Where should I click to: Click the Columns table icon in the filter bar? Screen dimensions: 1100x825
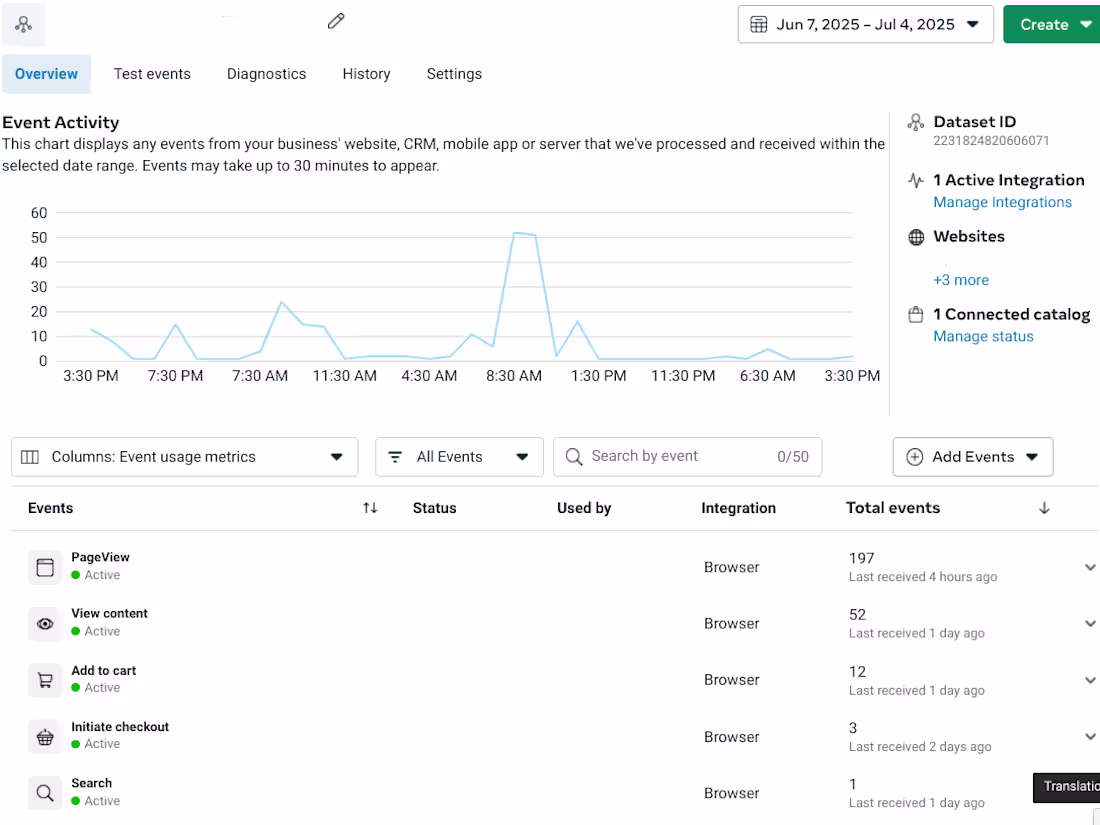35,456
